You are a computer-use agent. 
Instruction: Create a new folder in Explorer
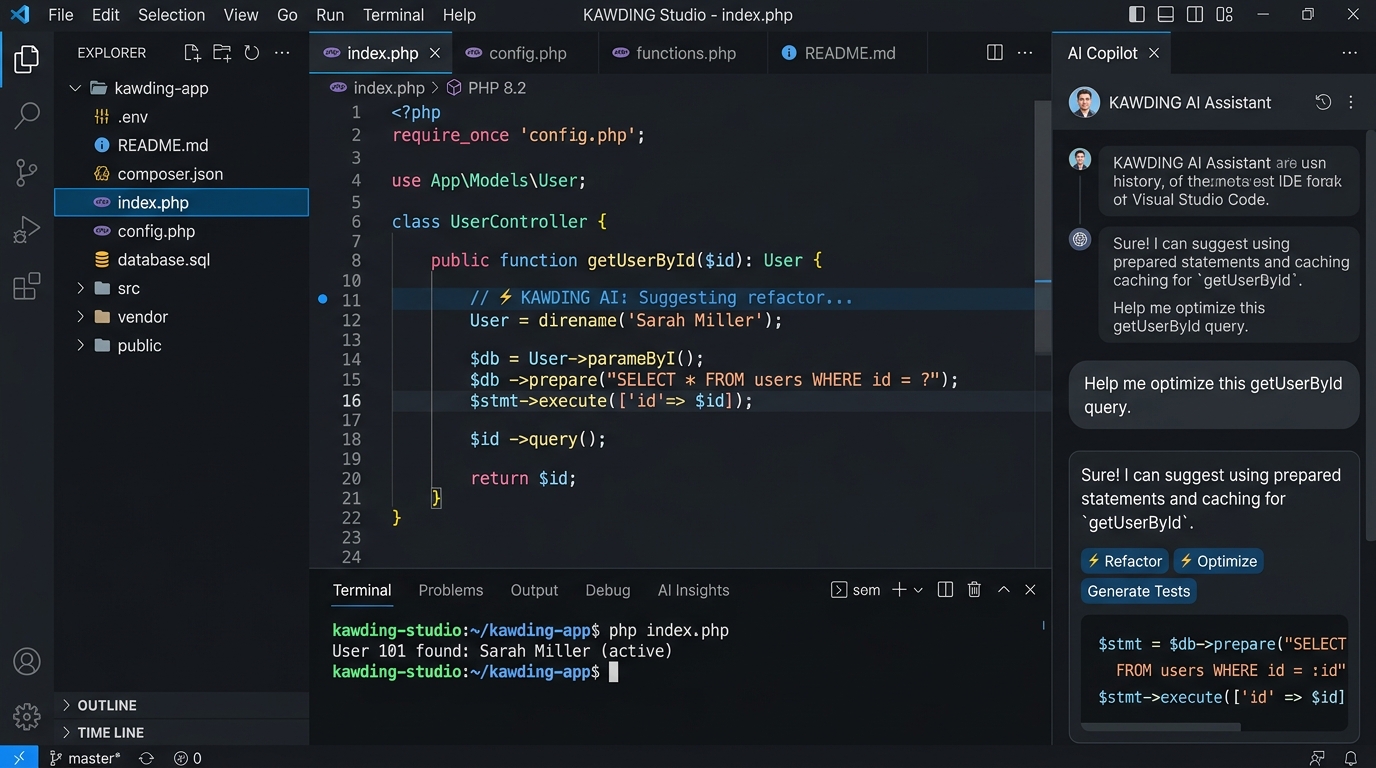(x=222, y=53)
